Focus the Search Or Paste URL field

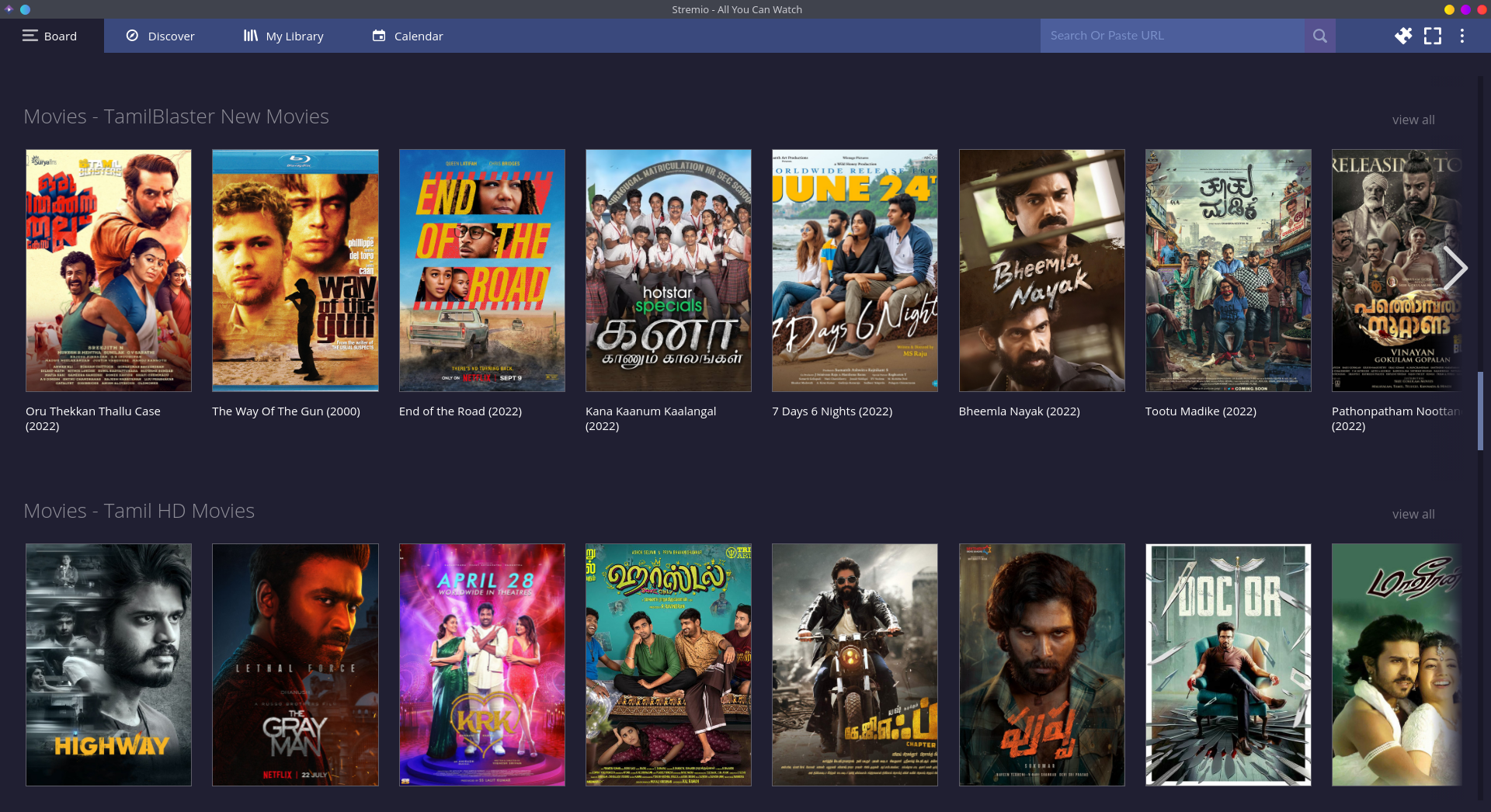pos(1173,36)
